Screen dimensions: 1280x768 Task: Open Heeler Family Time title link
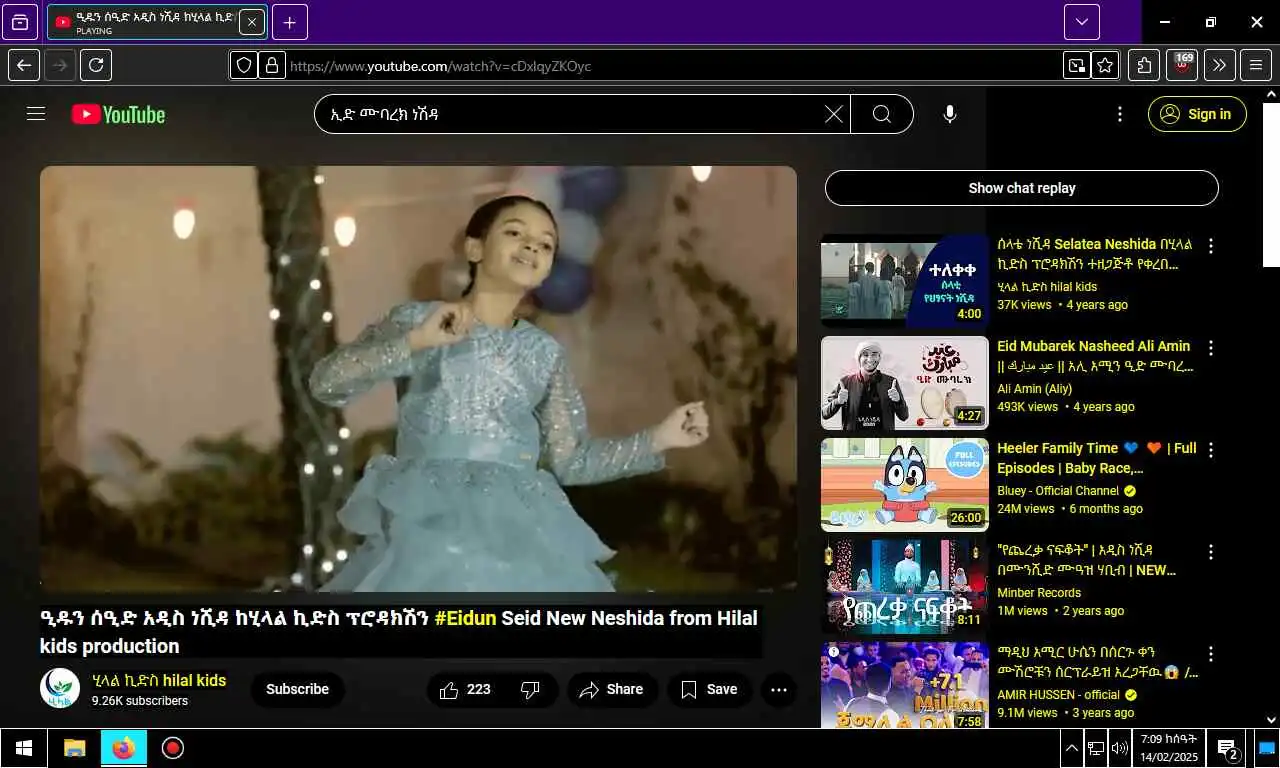click(1096, 458)
